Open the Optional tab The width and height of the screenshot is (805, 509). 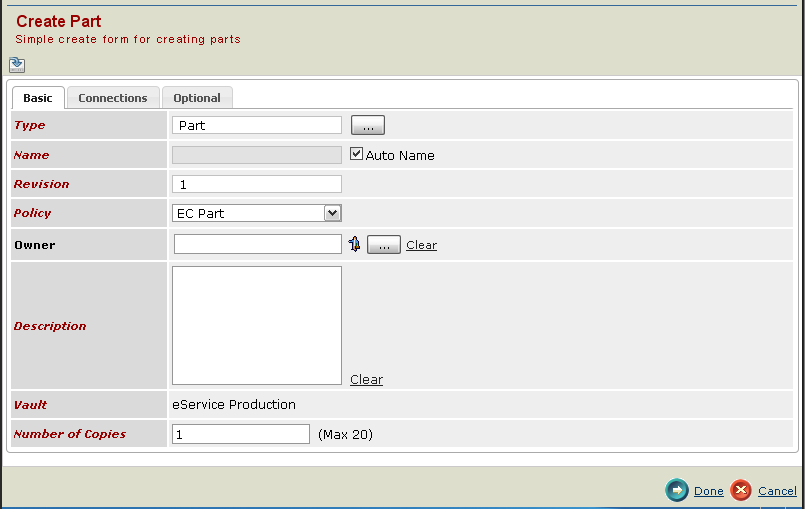point(197,98)
